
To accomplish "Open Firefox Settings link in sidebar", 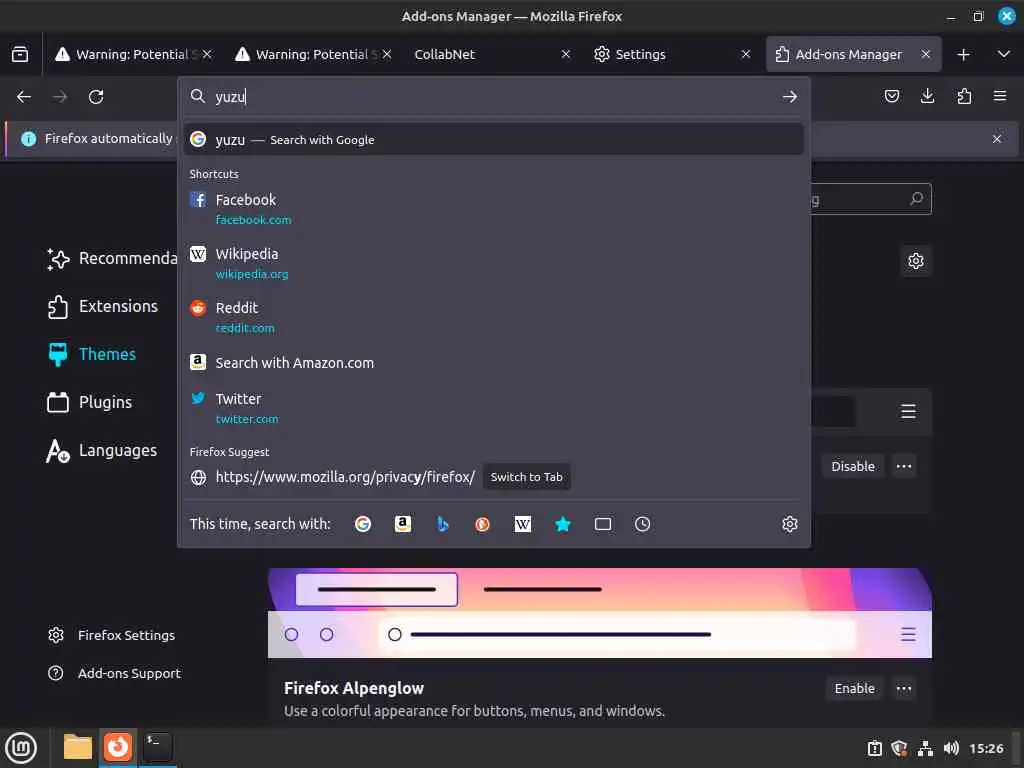I will 112,635.
